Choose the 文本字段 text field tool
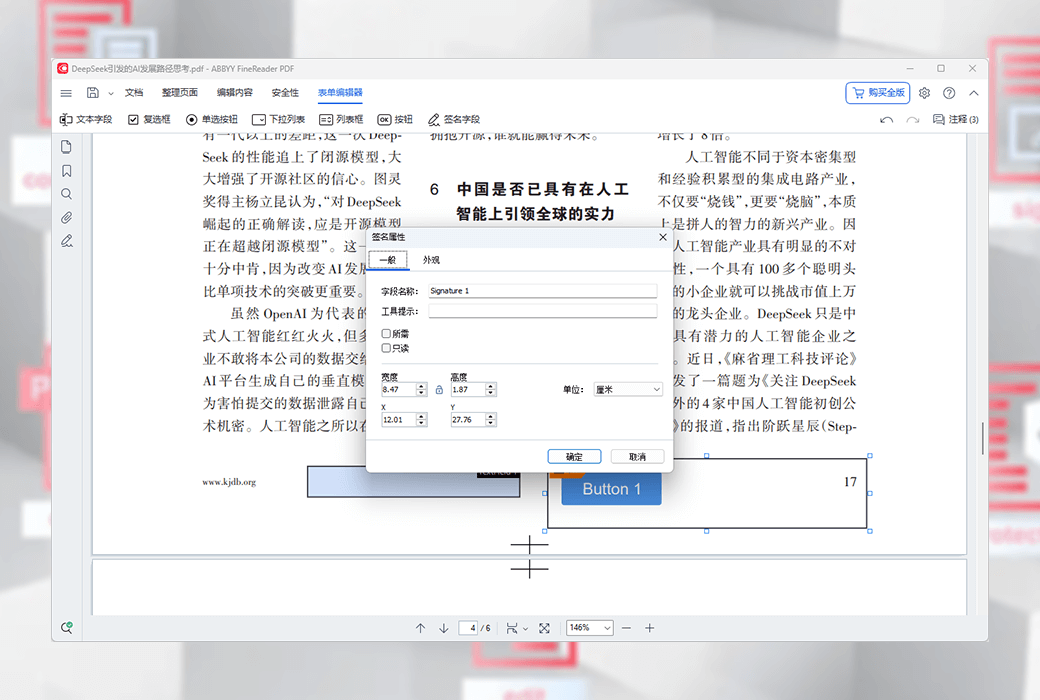Image resolution: width=1040 pixels, height=700 pixels. click(x=86, y=119)
